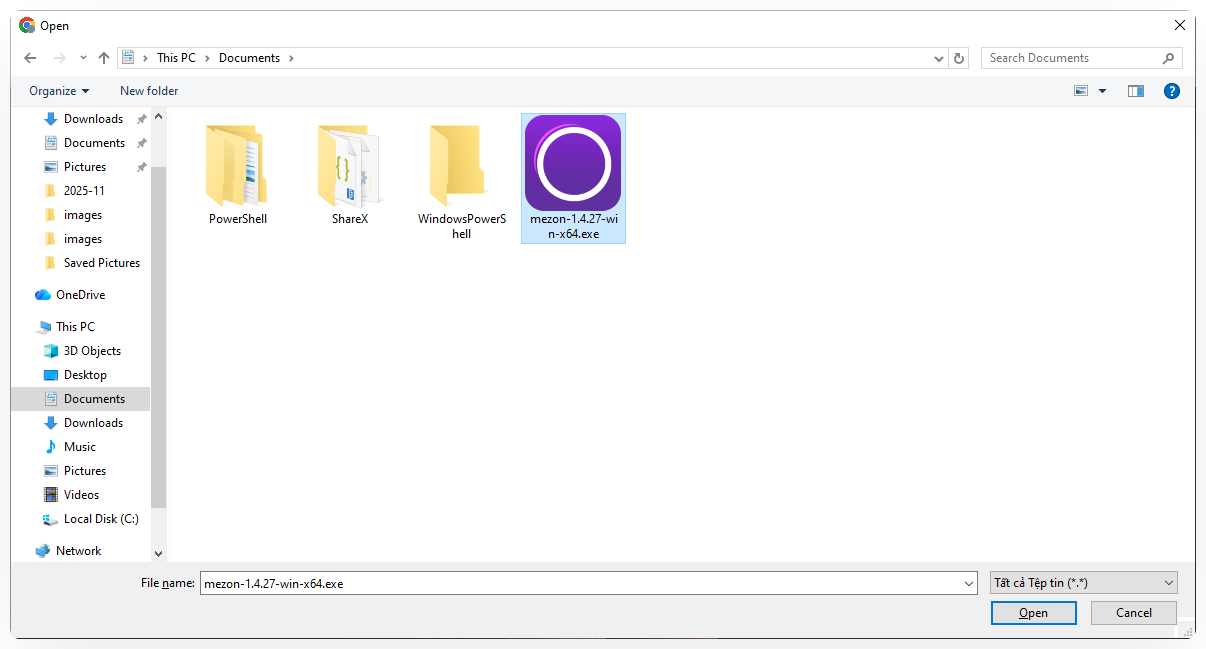Open the Help question mark icon

[x=1172, y=91]
